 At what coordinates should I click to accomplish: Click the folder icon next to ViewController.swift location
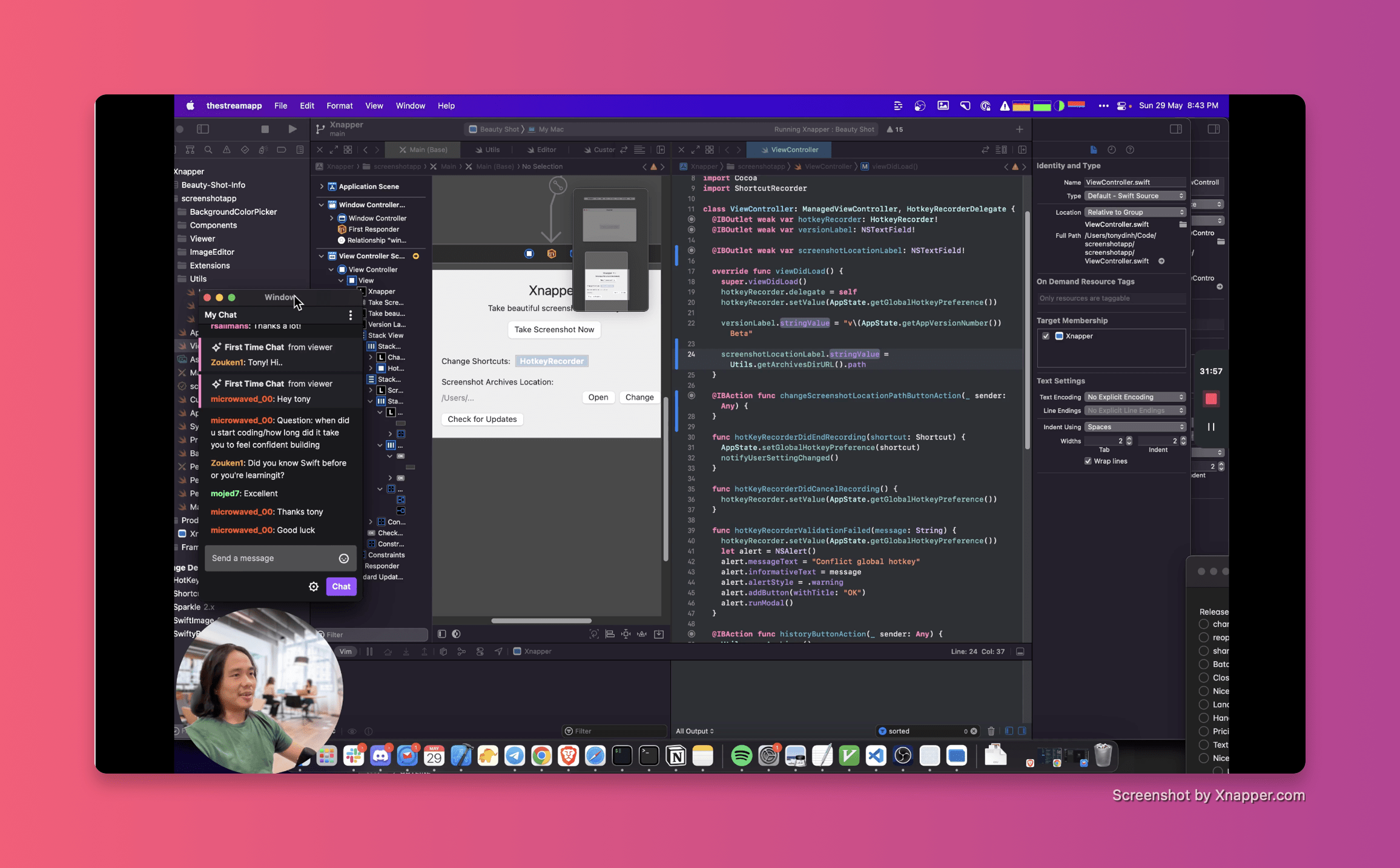point(1183,225)
